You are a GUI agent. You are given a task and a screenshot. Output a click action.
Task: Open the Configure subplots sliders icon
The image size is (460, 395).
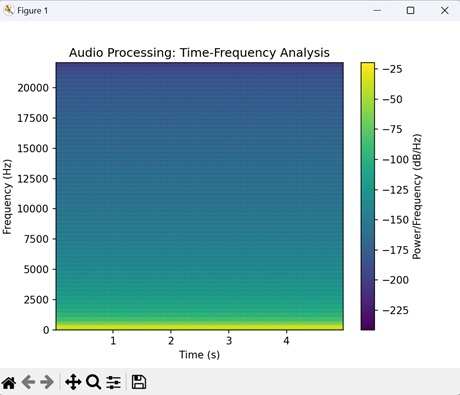[x=113, y=382]
